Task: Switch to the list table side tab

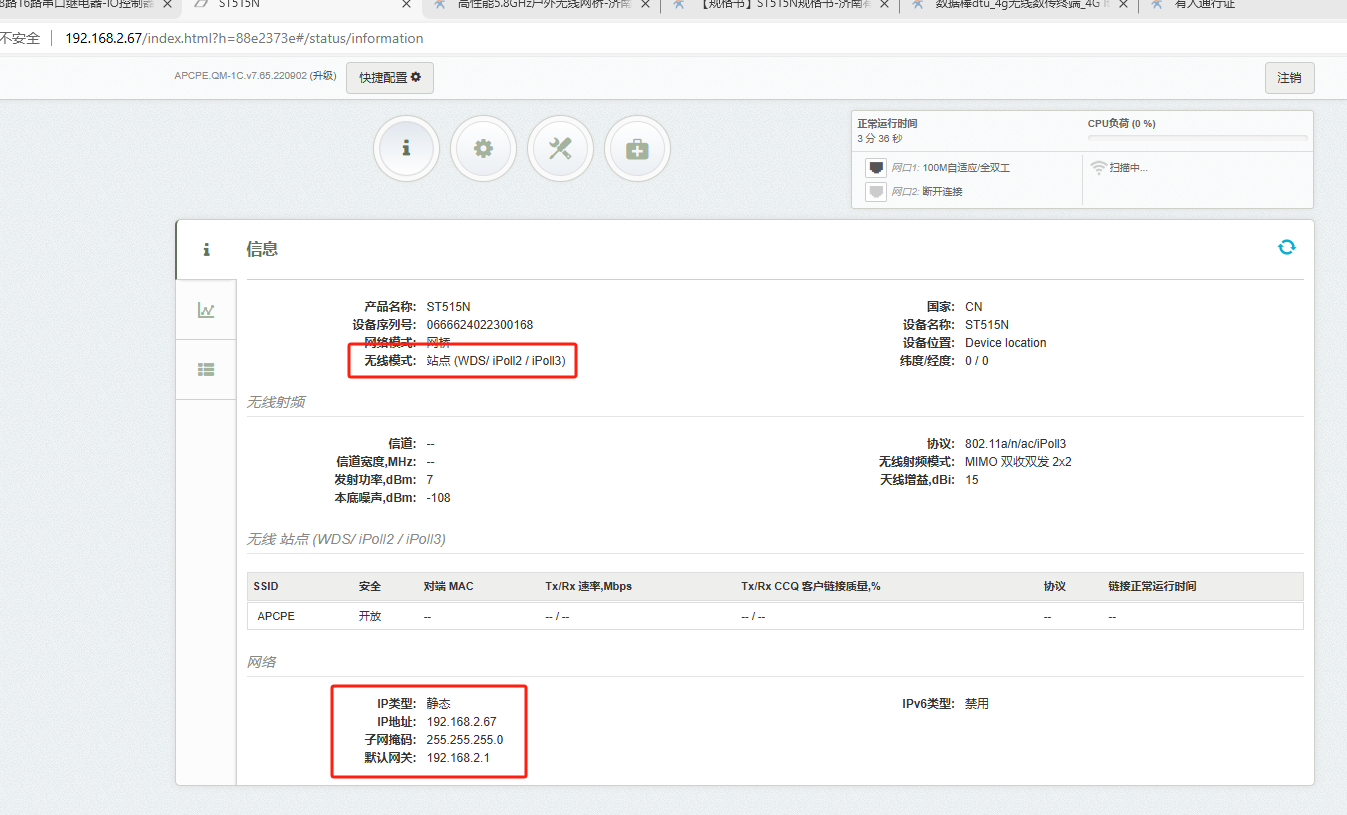Action: pyautogui.click(x=206, y=369)
